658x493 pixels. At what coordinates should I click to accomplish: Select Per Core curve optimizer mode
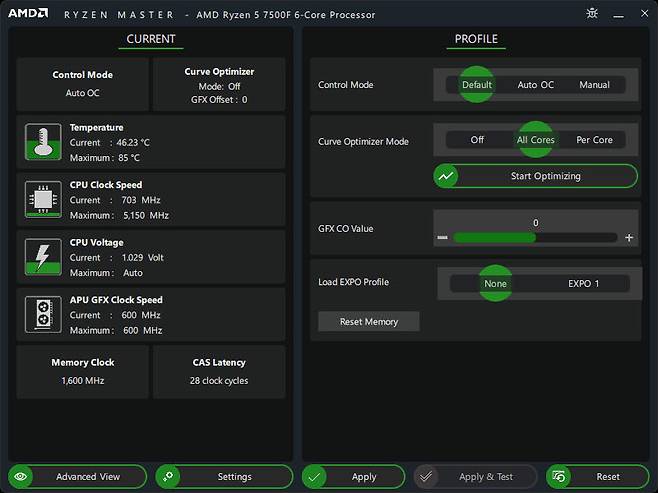coord(594,140)
